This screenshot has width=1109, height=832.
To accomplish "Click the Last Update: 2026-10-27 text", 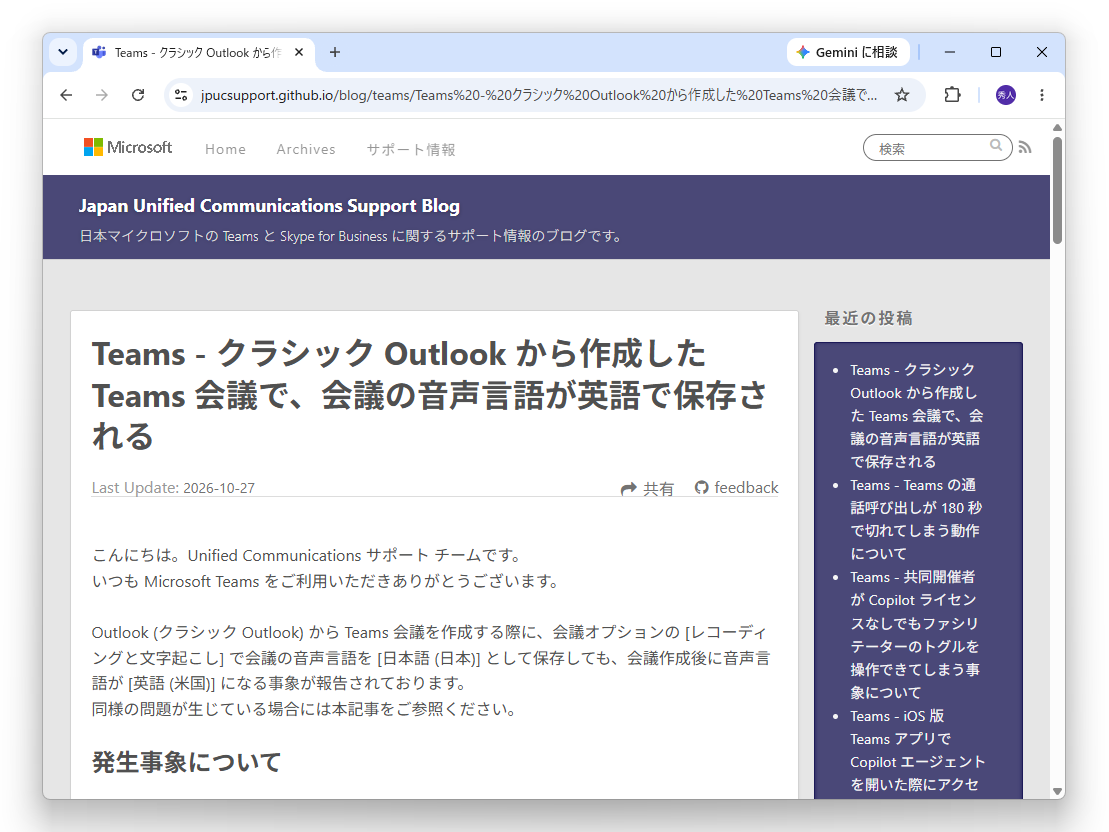I will [173, 488].
